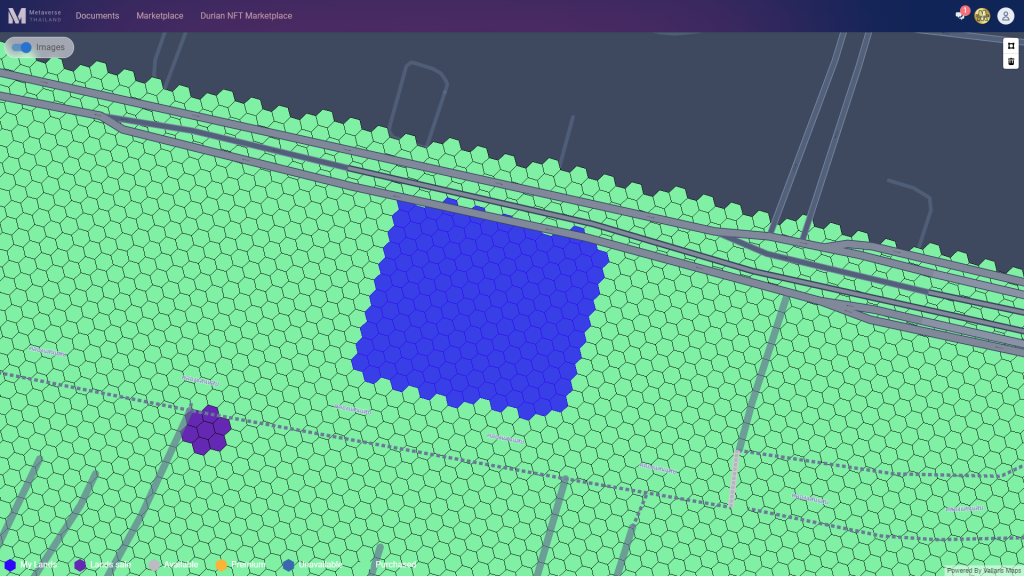This screenshot has width=1024, height=576.
Task: Click the Available gray legend swatch
Action: (154, 565)
